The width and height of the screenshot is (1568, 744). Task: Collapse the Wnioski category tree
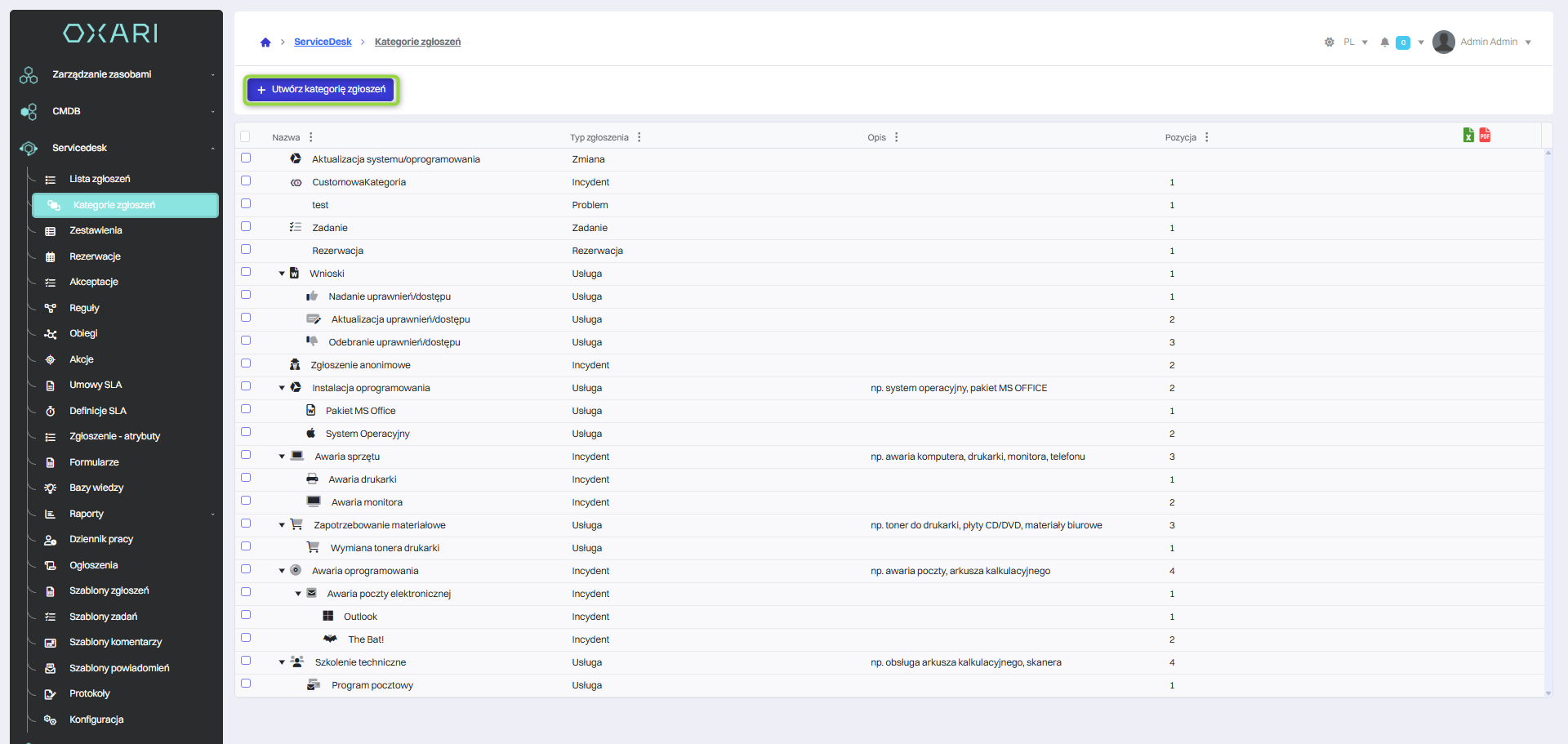(x=282, y=274)
